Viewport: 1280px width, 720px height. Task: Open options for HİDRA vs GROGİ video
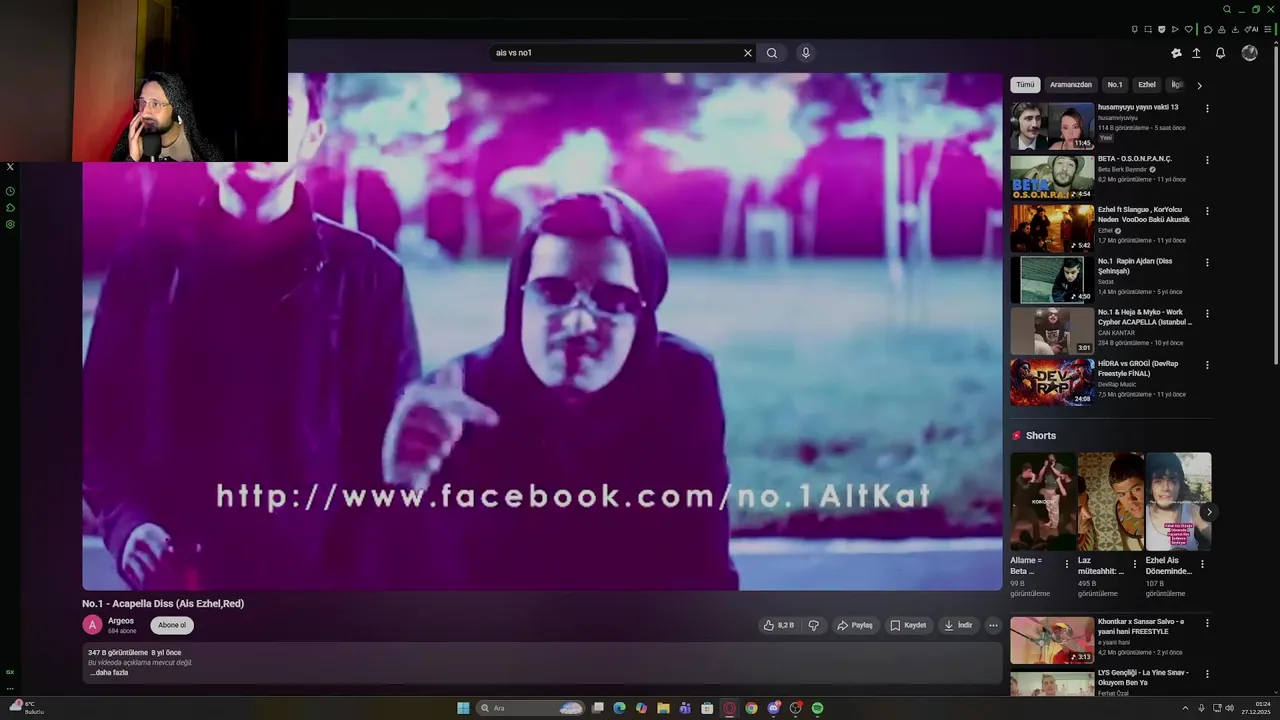(1207, 365)
